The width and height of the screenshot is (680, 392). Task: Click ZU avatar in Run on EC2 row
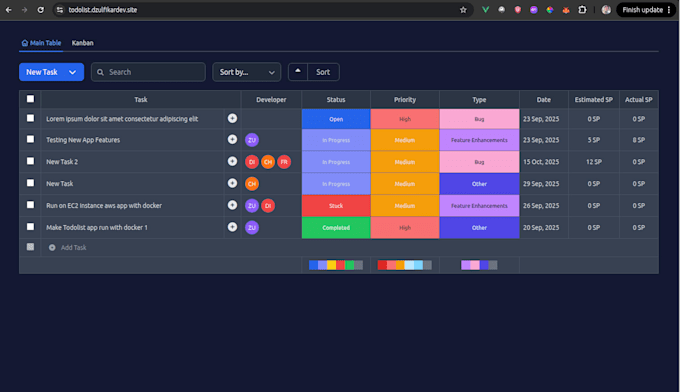[252, 206]
